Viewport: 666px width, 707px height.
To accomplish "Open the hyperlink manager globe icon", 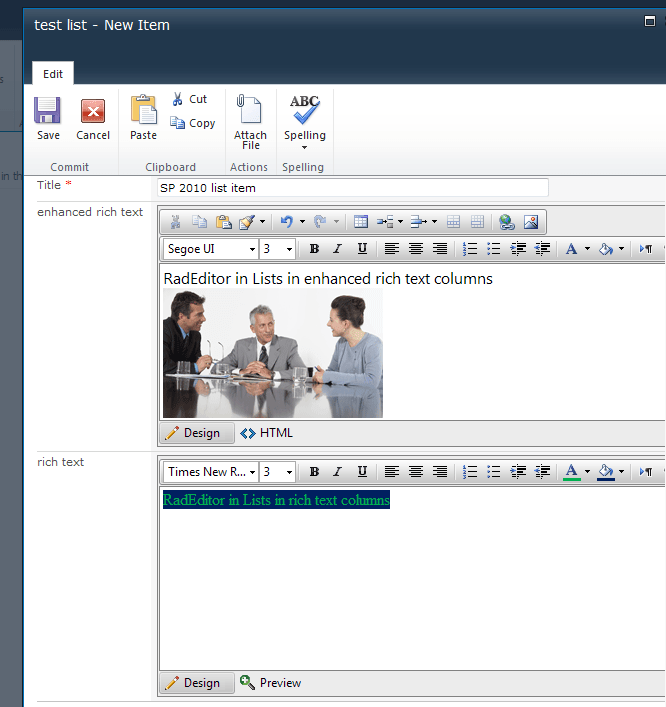I will click(x=507, y=222).
